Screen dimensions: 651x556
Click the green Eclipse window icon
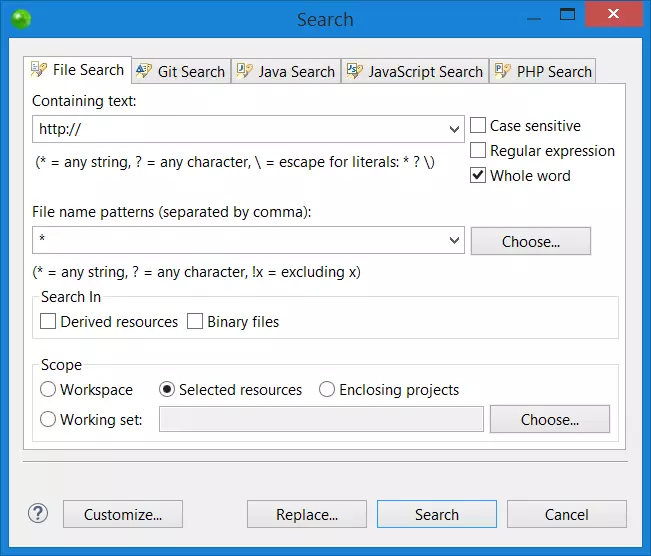coord(21,19)
